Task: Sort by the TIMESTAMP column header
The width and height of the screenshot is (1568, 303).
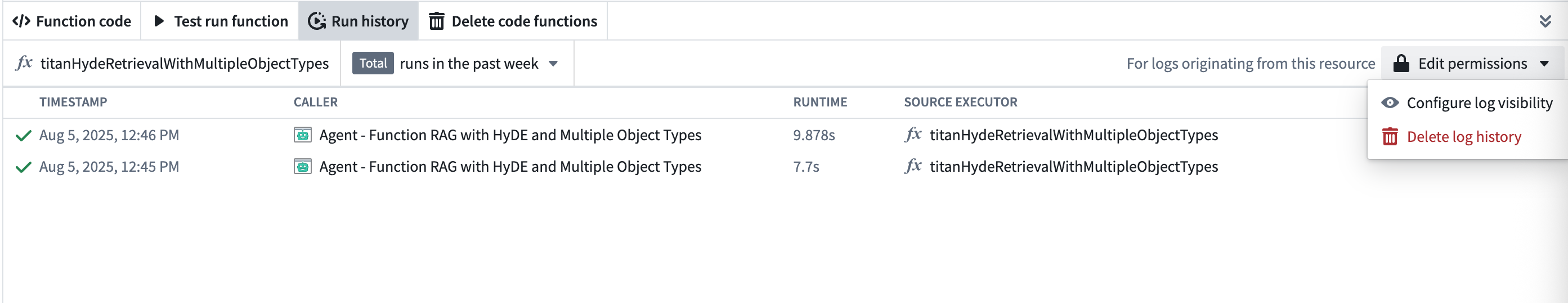Action: coord(73,103)
